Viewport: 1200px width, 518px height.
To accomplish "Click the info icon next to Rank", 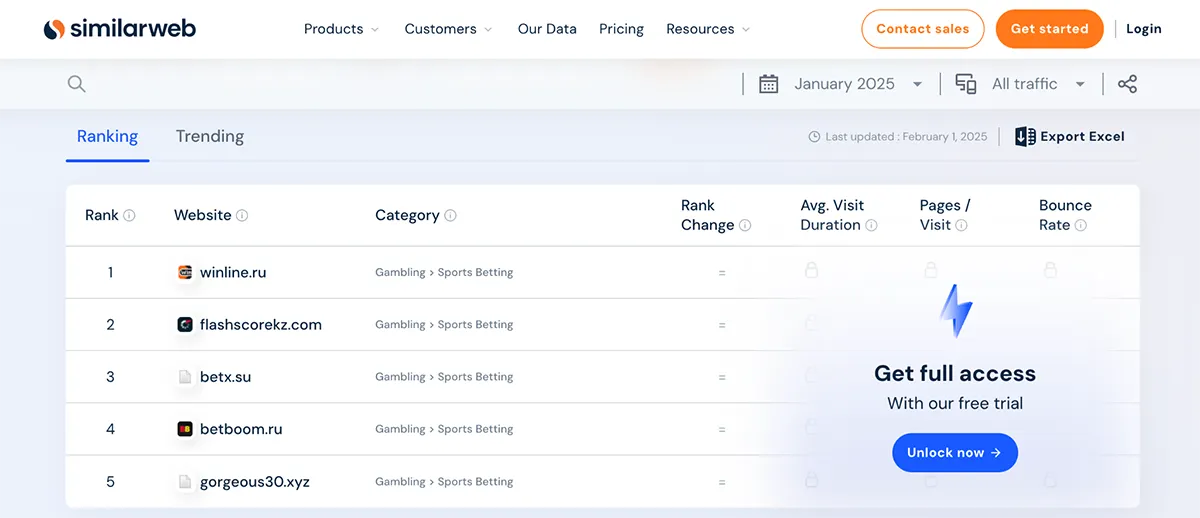I will click(x=129, y=216).
